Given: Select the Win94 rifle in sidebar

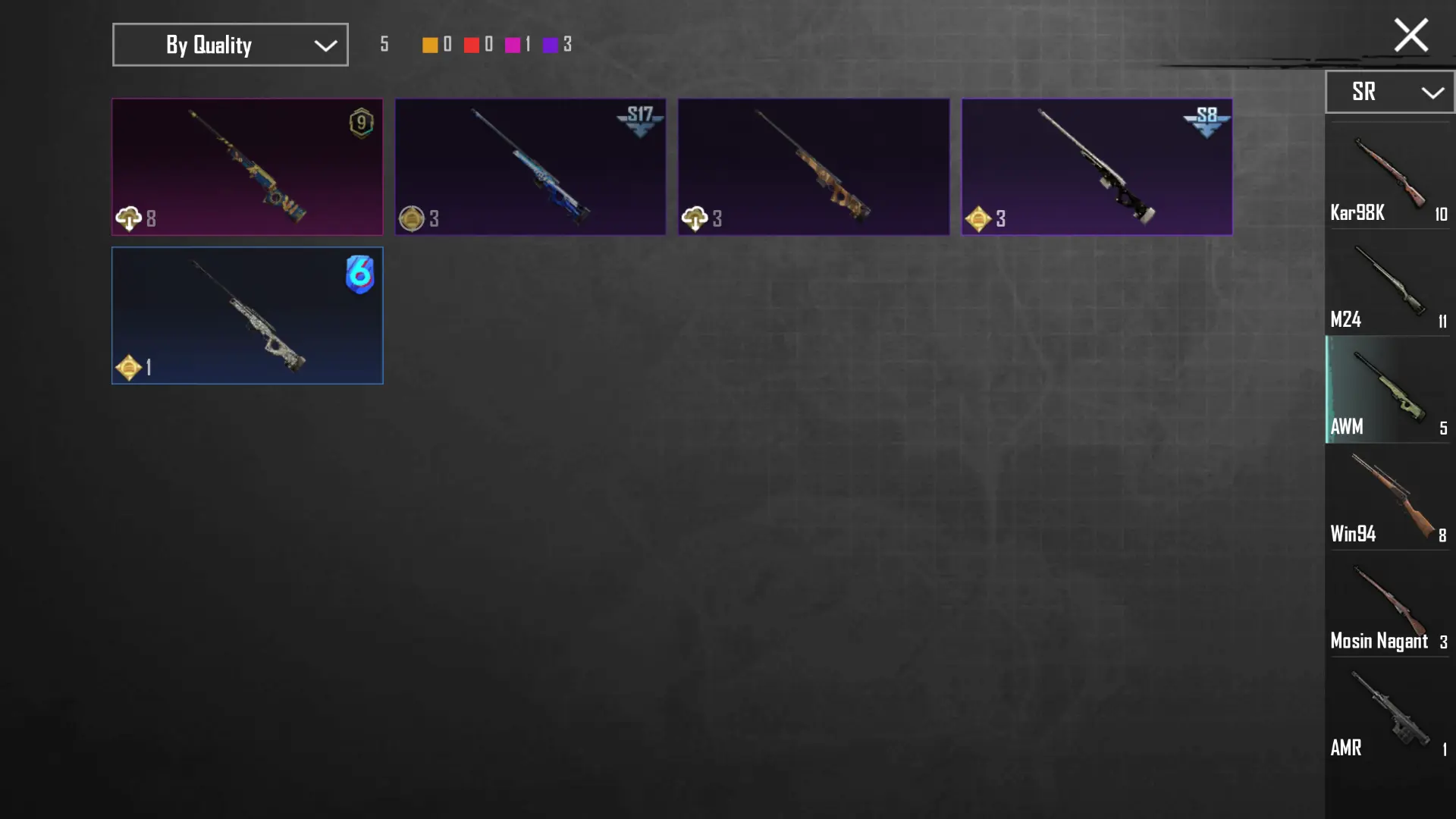Looking at the screenshot, I should point(1389,497).
